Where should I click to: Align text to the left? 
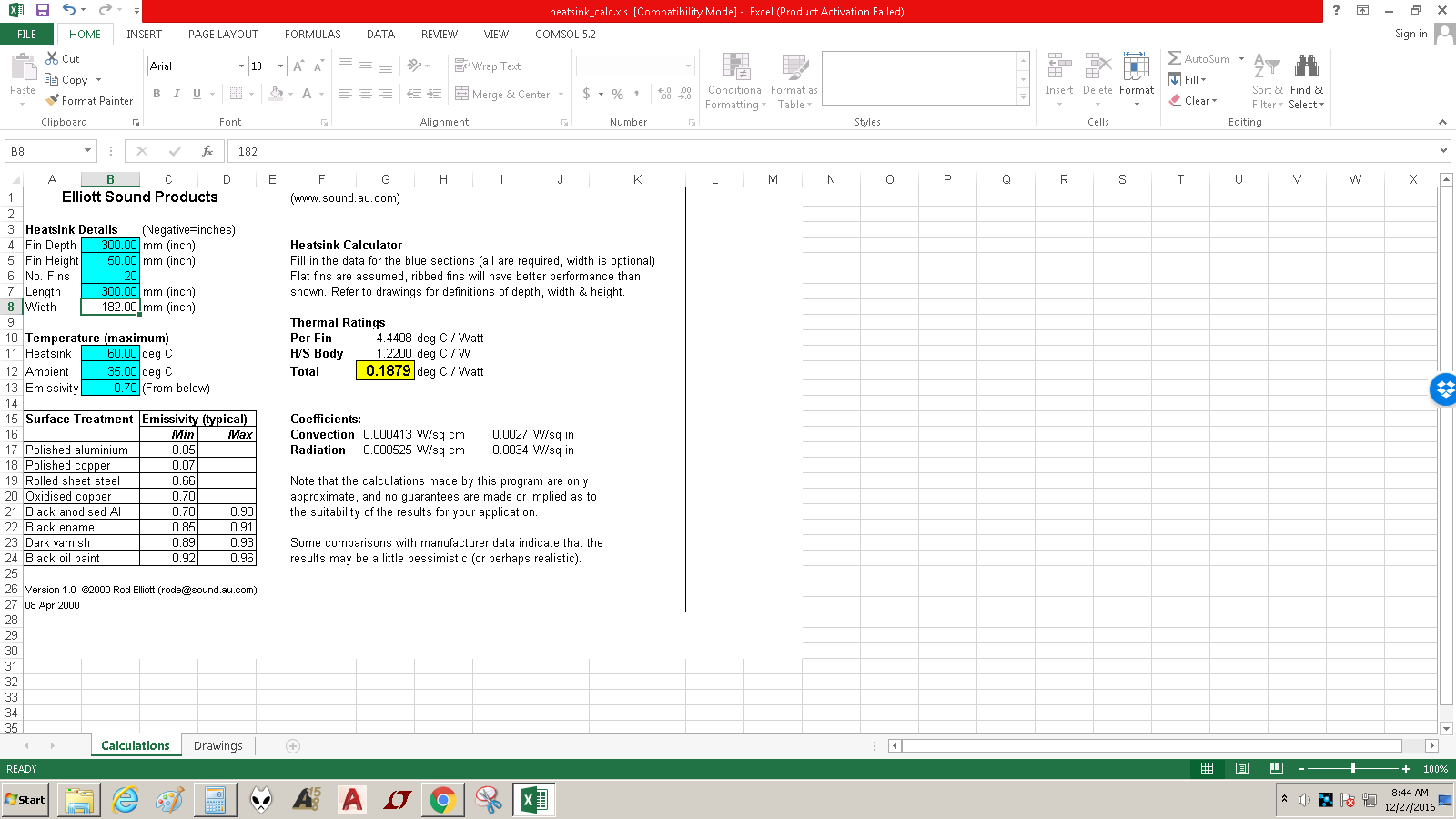click(346, 94)
